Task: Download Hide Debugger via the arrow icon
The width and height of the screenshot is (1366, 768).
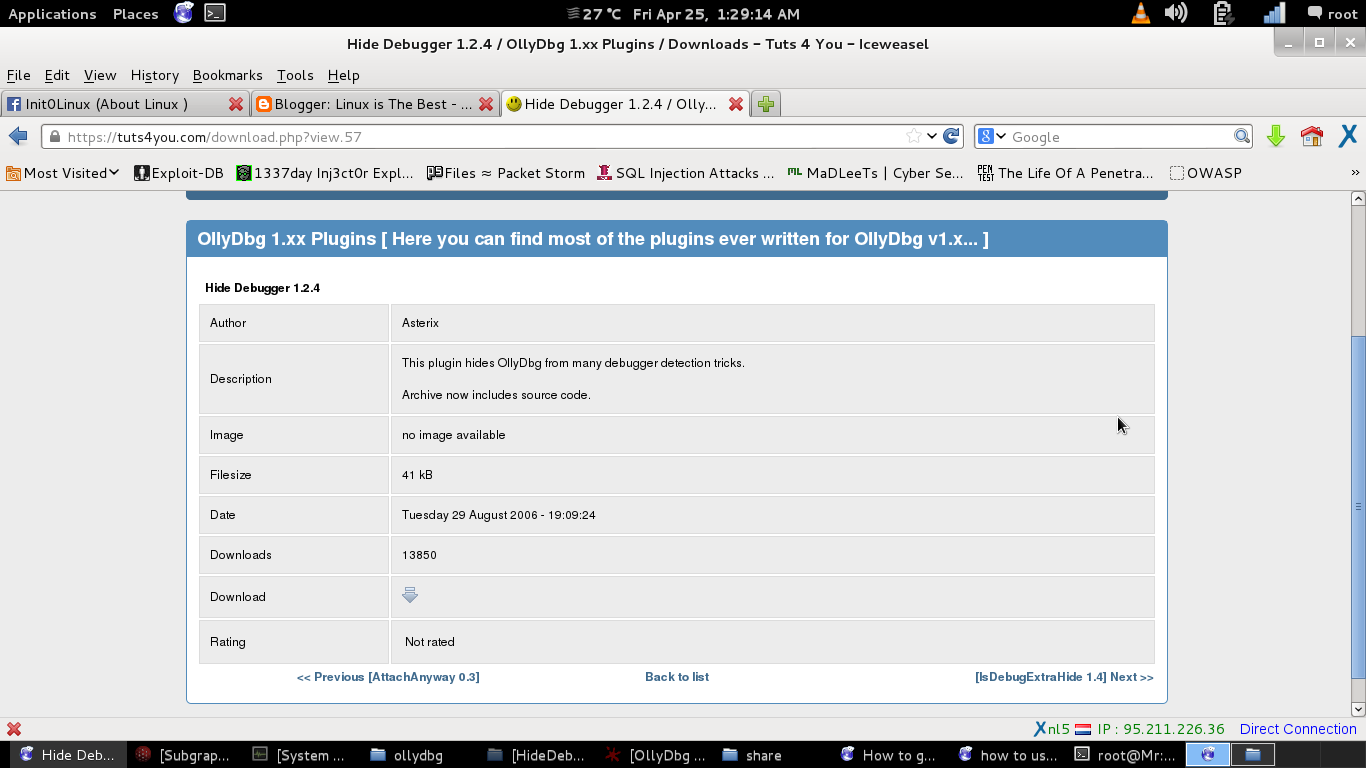Action: coord(410,595)
